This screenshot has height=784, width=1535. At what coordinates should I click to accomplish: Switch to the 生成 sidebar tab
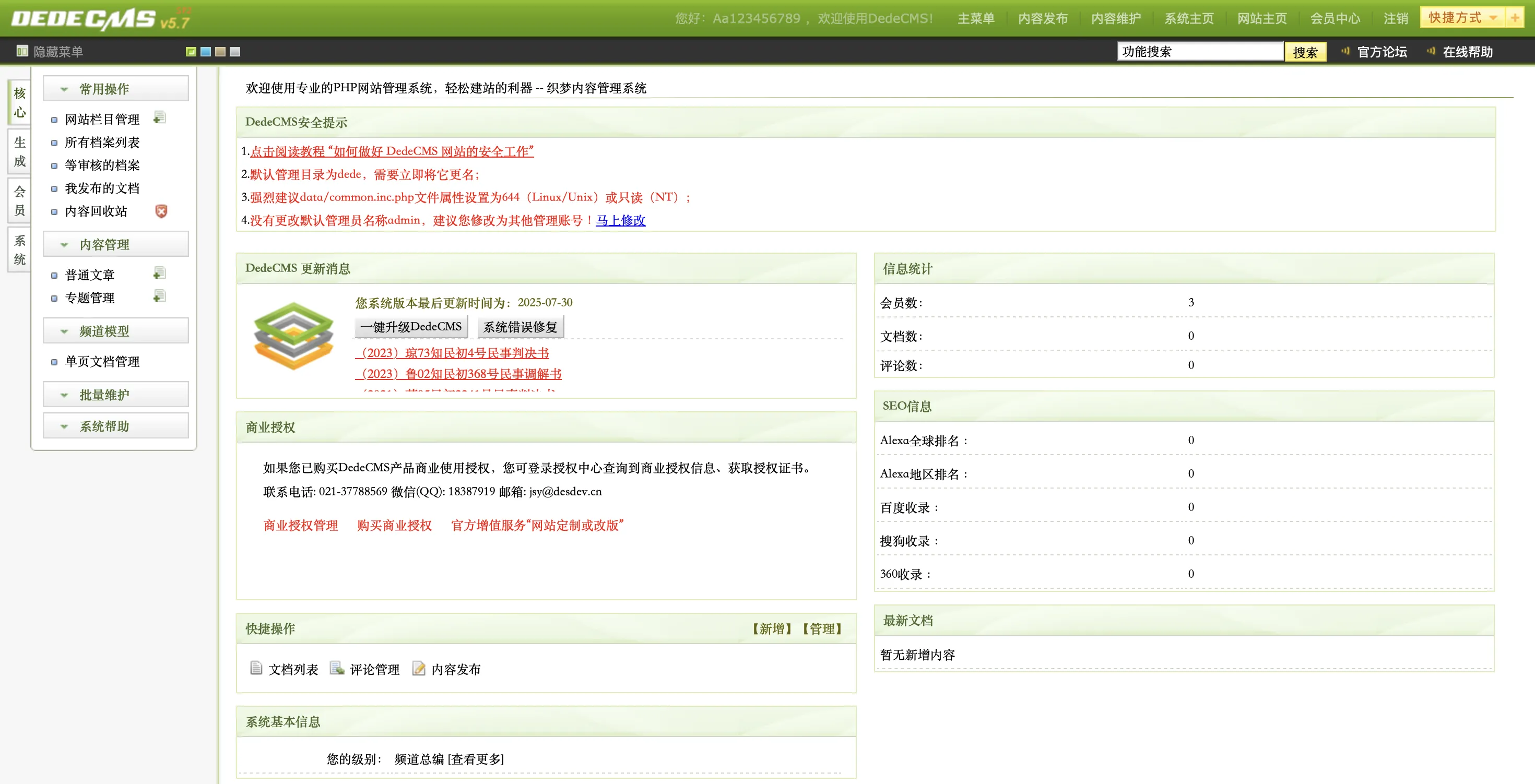click(20, 151)
